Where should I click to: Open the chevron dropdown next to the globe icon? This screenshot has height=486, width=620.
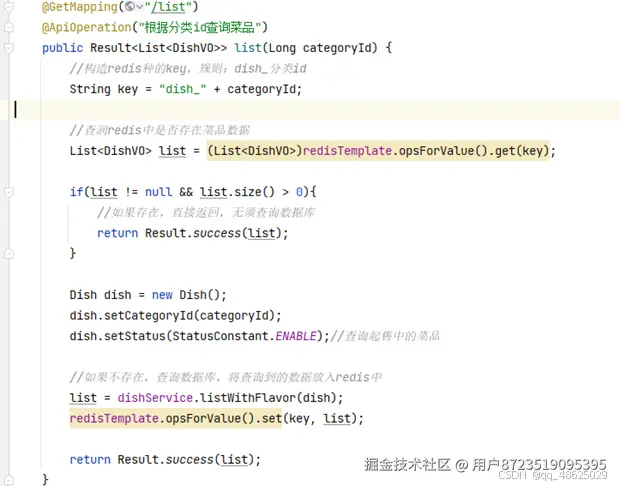coord(139,7)
